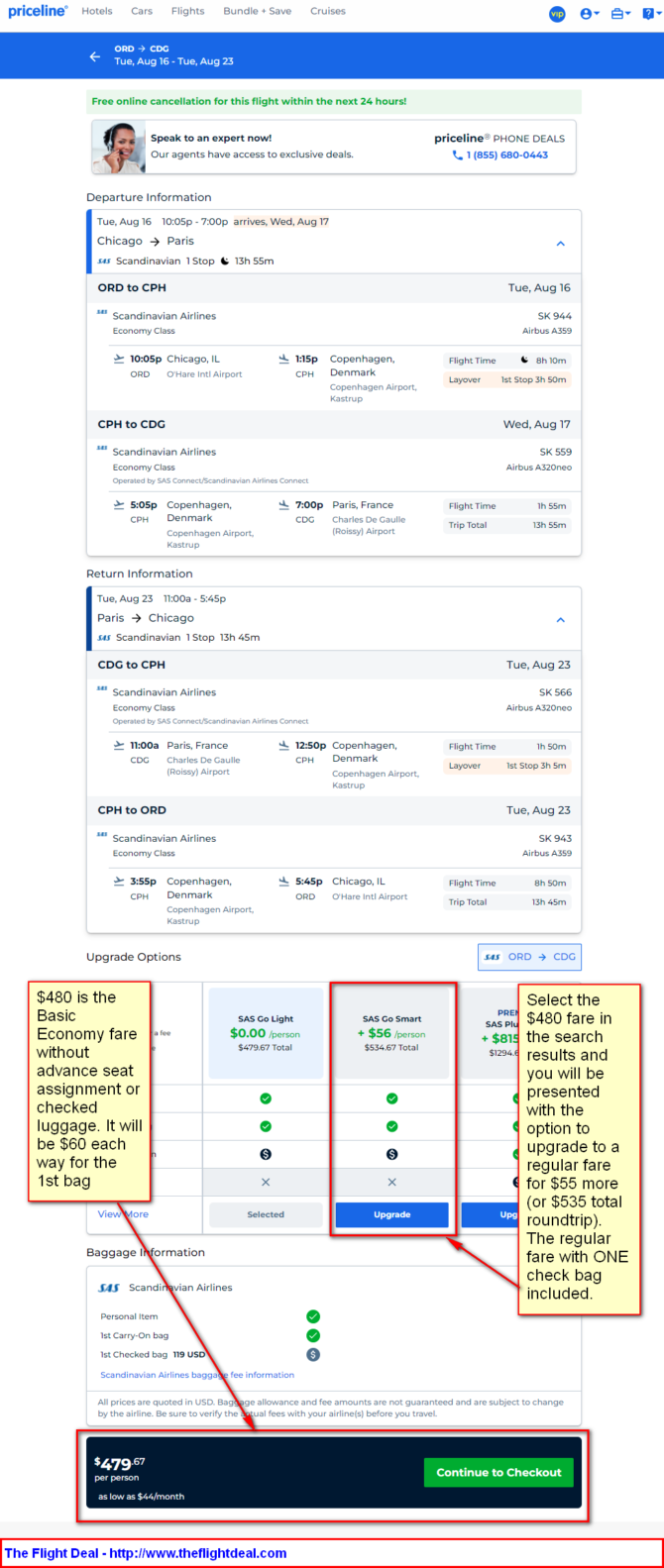Open Cars in top navigation
The height and width of the screenshot is (1568, 664).
point(142,12)
